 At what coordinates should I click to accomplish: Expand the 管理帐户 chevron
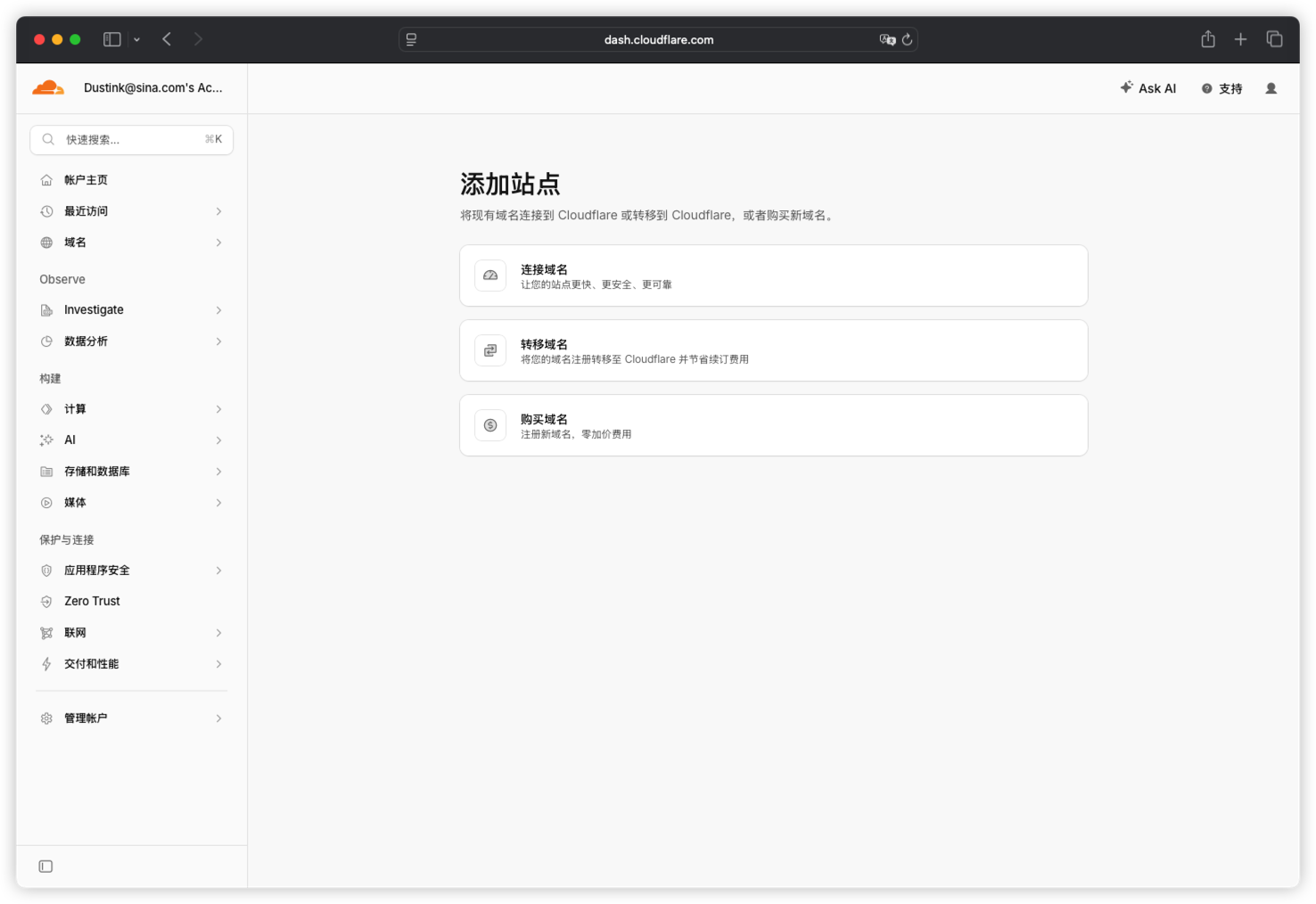218,719
